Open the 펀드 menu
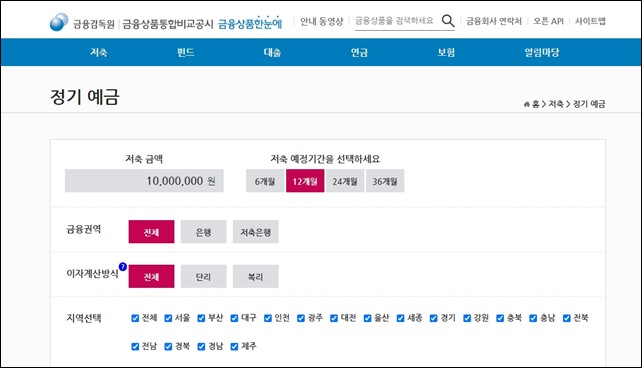The image size is (642, 368). tap(185, 52)
